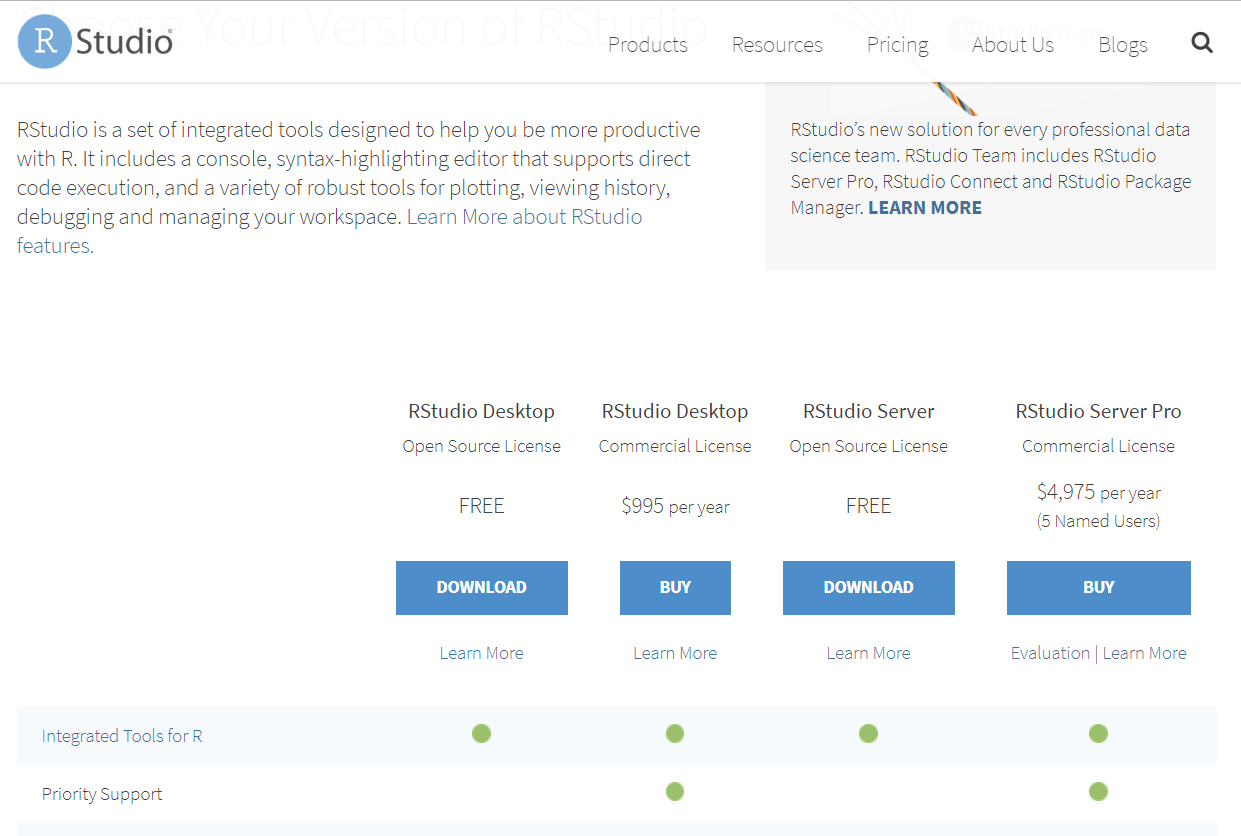Screen dimensions: 1241x836
Task: Open the search magnifier icon
Action: [x=1202, y=43]
